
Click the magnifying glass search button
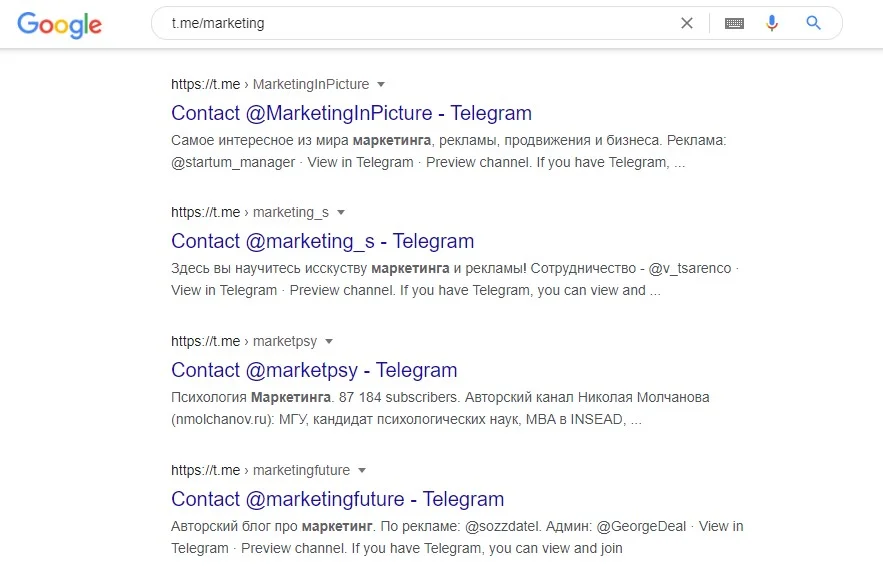coord(813,23)
